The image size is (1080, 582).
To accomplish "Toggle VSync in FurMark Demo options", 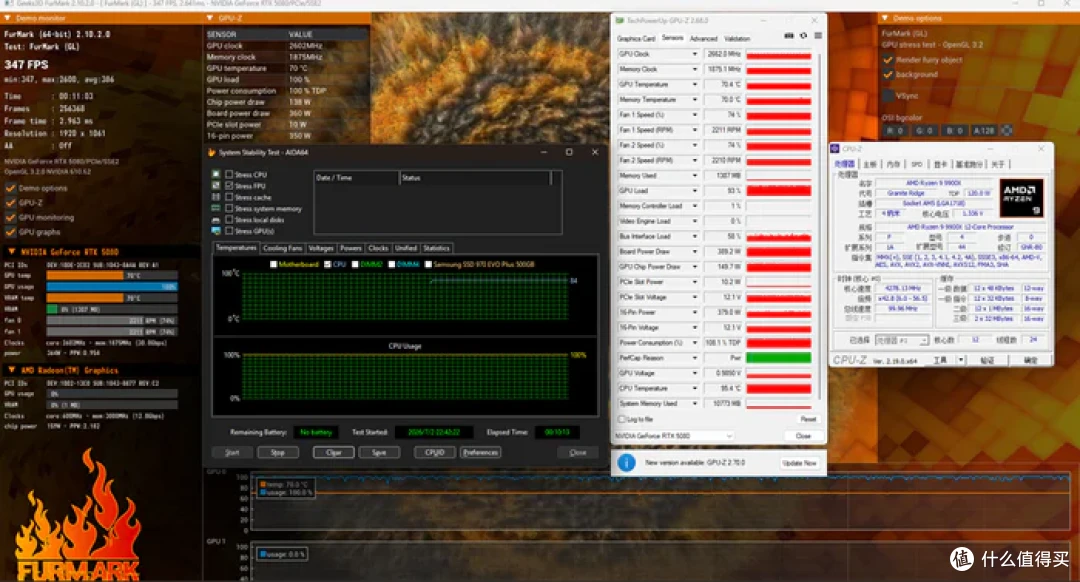I will (889, 96).
